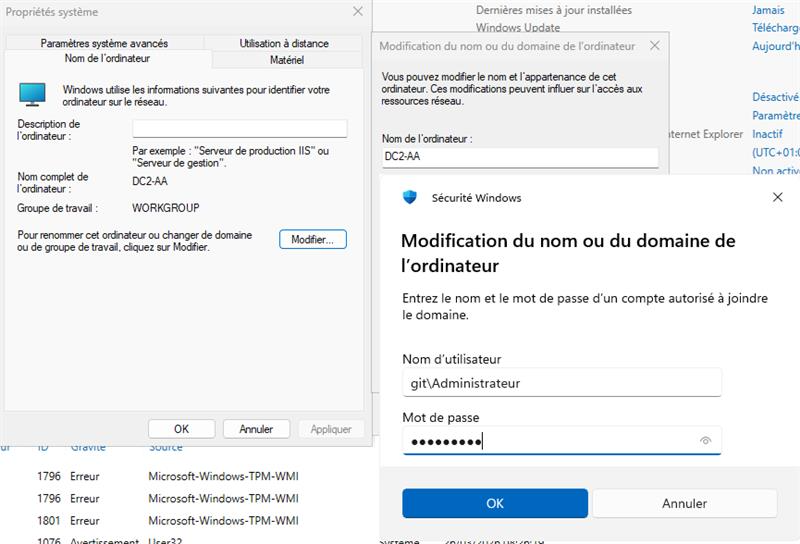The height and width of the screenshot is (544, 800).
Task: Click the Windows Security shield icon
Action: (x=410, y=197)
